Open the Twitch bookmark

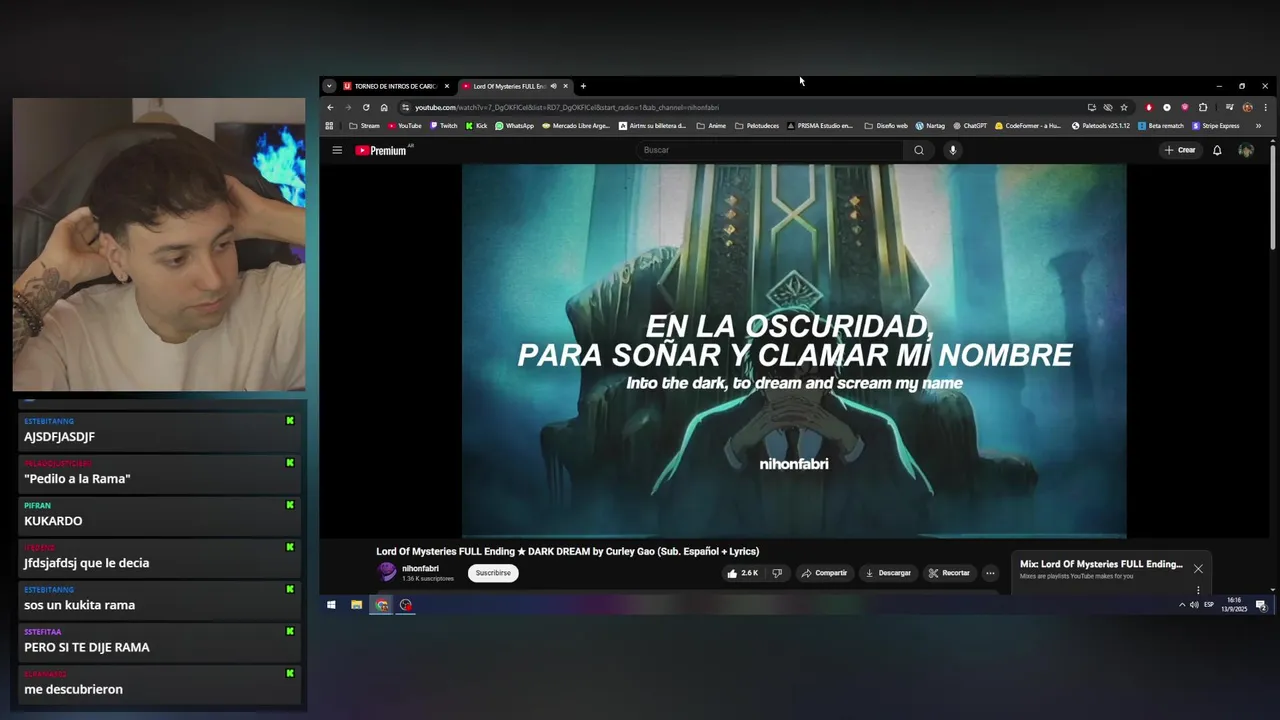pos(443,126)
